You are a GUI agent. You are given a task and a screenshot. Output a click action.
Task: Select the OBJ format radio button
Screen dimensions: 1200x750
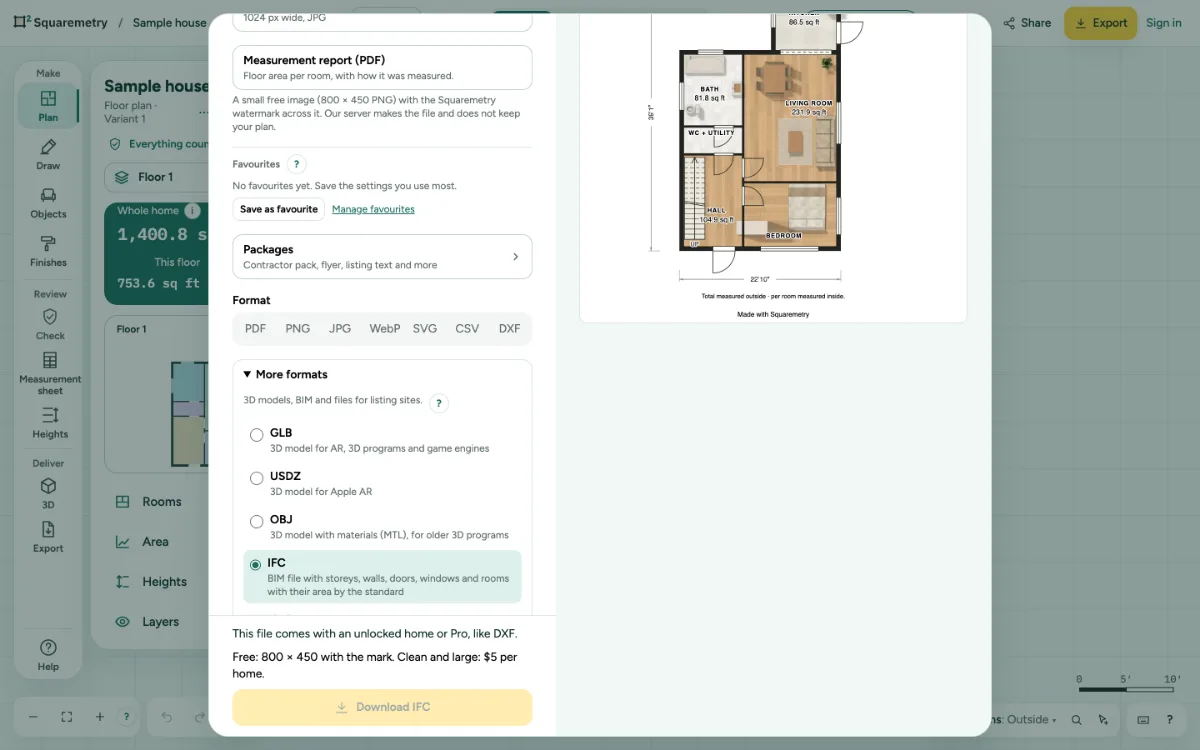pyautogui.click(x=257, y=521)
